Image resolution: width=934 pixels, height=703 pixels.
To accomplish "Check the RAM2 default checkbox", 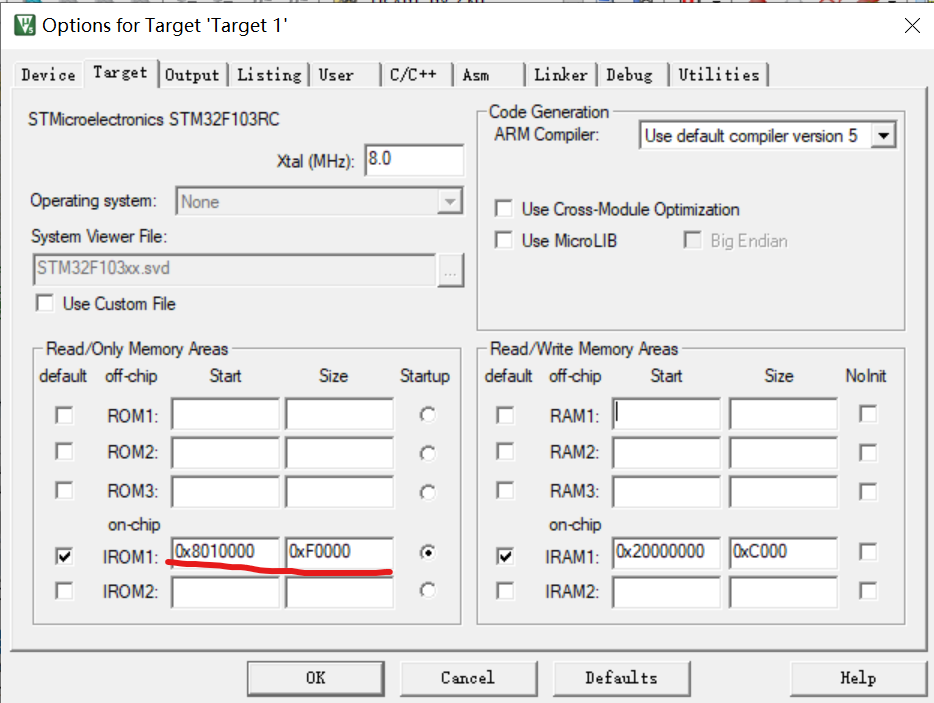I will 505,452.
